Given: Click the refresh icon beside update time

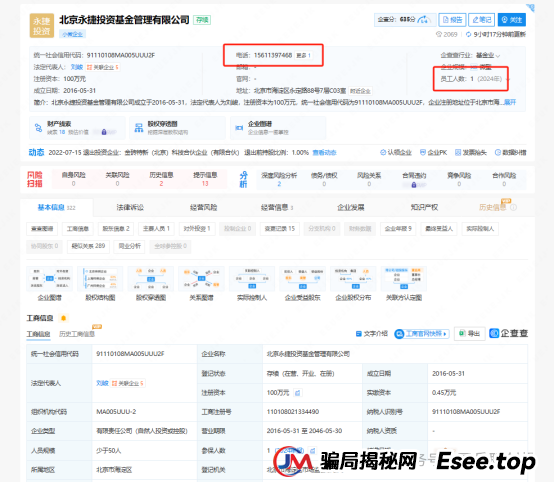Looking at the screenshot, I should 468,34.
